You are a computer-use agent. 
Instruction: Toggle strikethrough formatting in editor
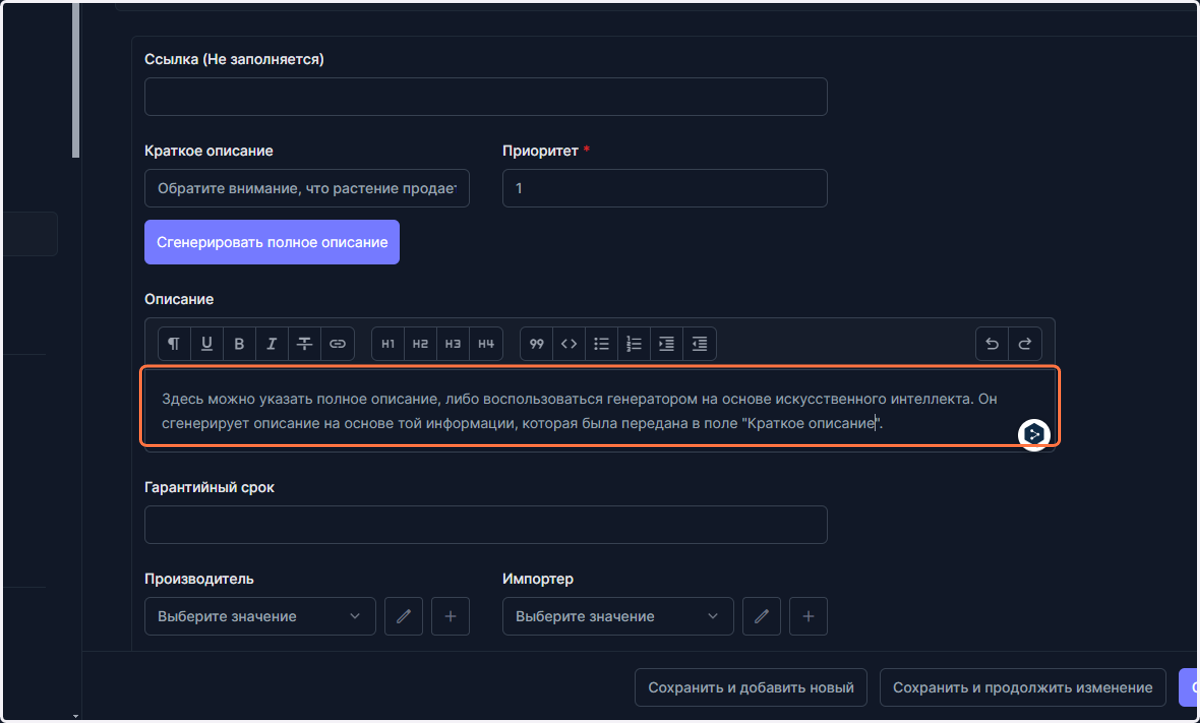tap(305, 343)
